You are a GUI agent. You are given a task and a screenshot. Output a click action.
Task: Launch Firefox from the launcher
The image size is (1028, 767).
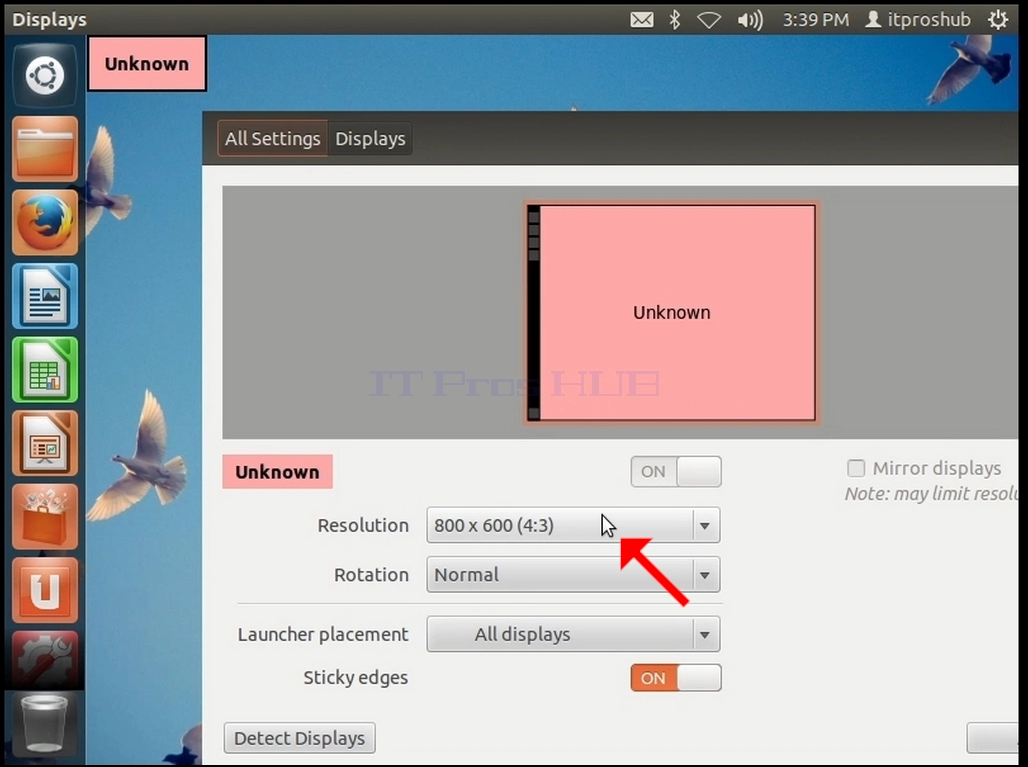pyautogui.click(x=45, y=222)
